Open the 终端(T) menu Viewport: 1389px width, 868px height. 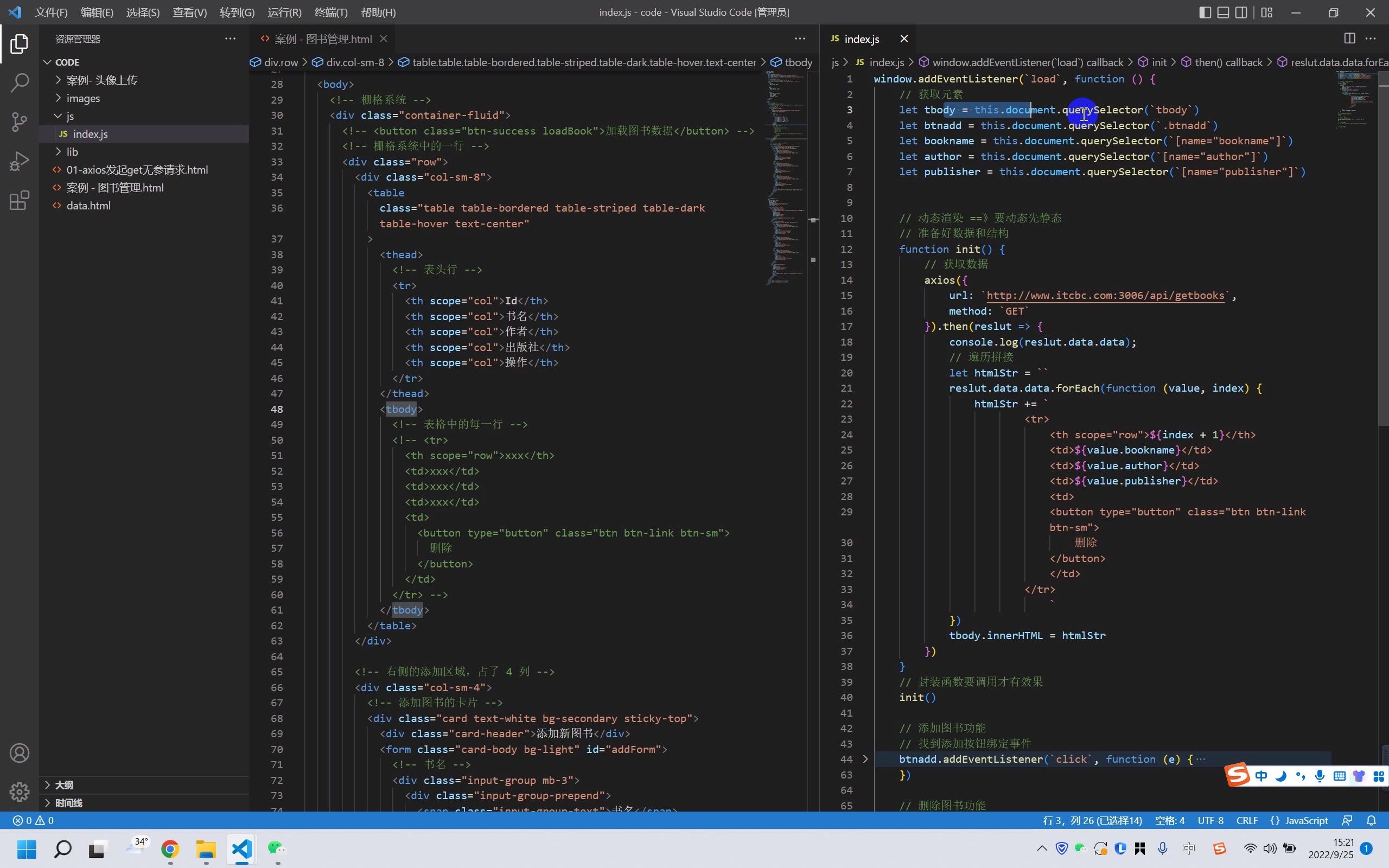(330, 12)
